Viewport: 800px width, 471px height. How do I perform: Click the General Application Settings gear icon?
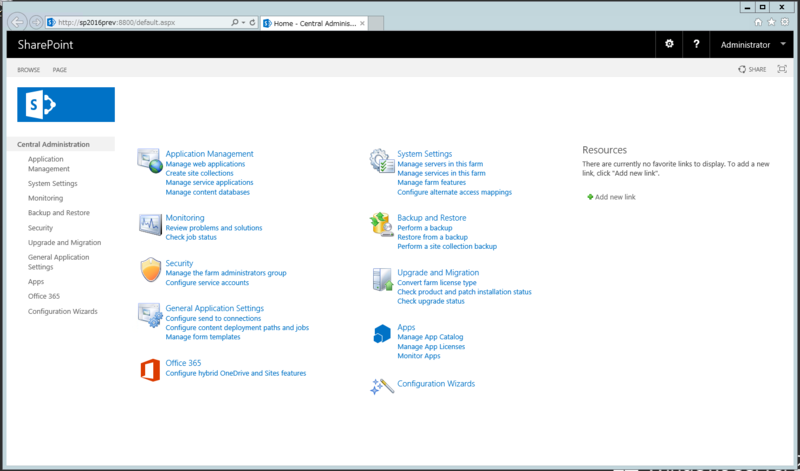tap(150, 315)
